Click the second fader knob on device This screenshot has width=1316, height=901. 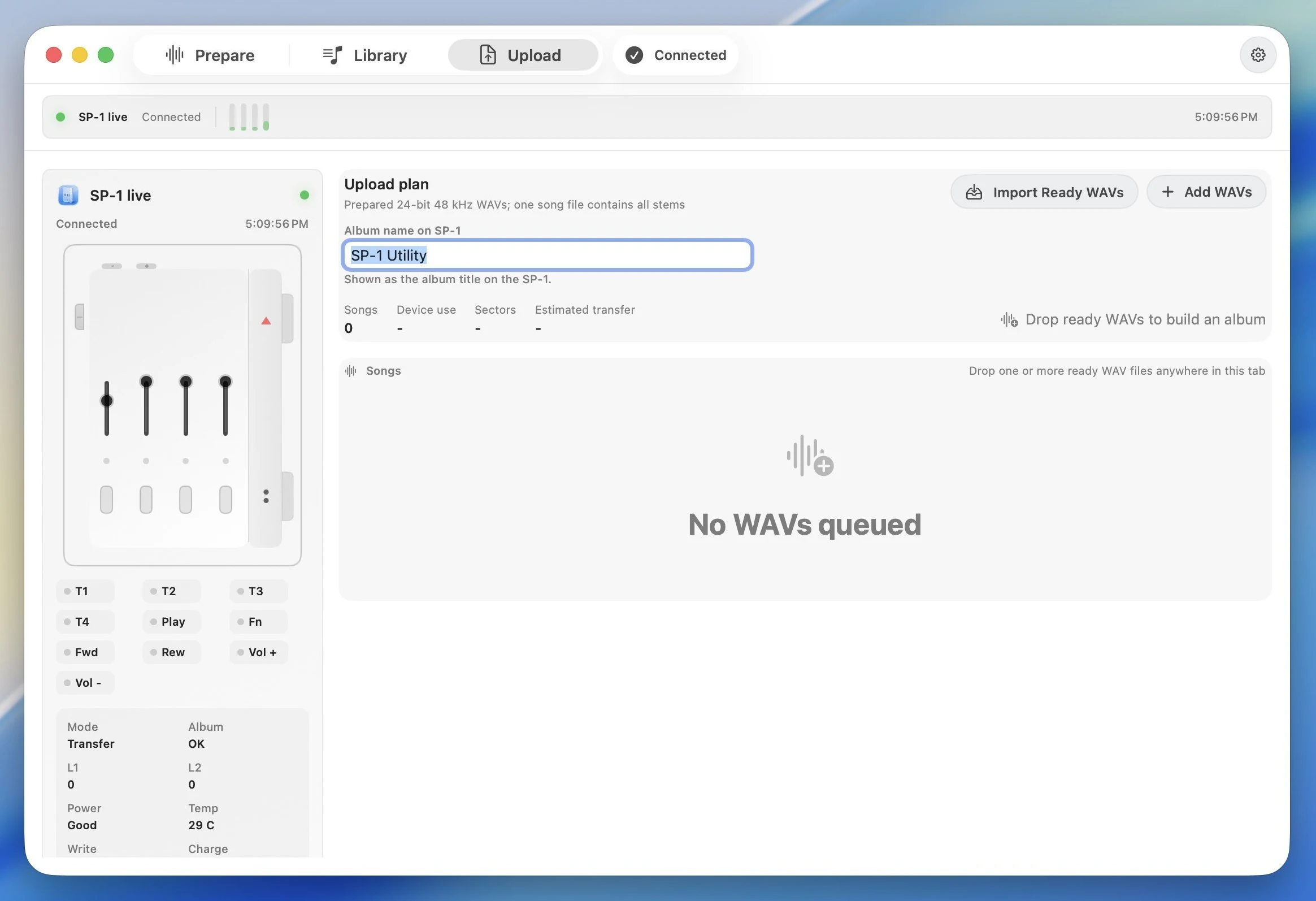146,380
